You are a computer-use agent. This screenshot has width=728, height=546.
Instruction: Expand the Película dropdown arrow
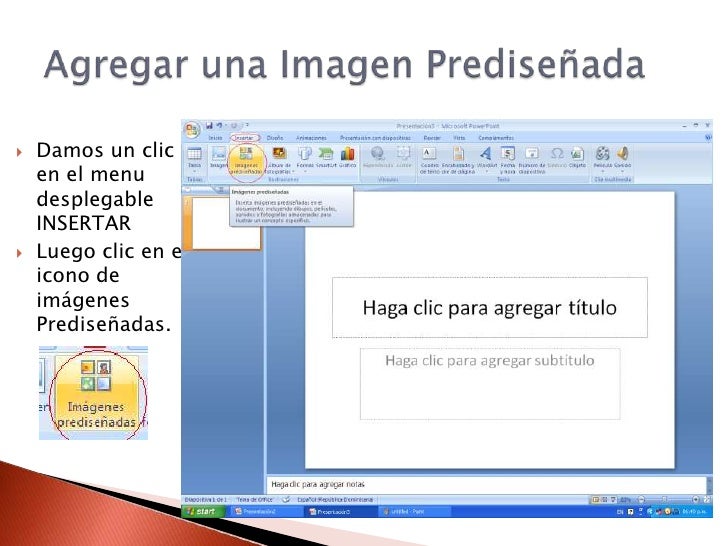click(x=603, y=171)
